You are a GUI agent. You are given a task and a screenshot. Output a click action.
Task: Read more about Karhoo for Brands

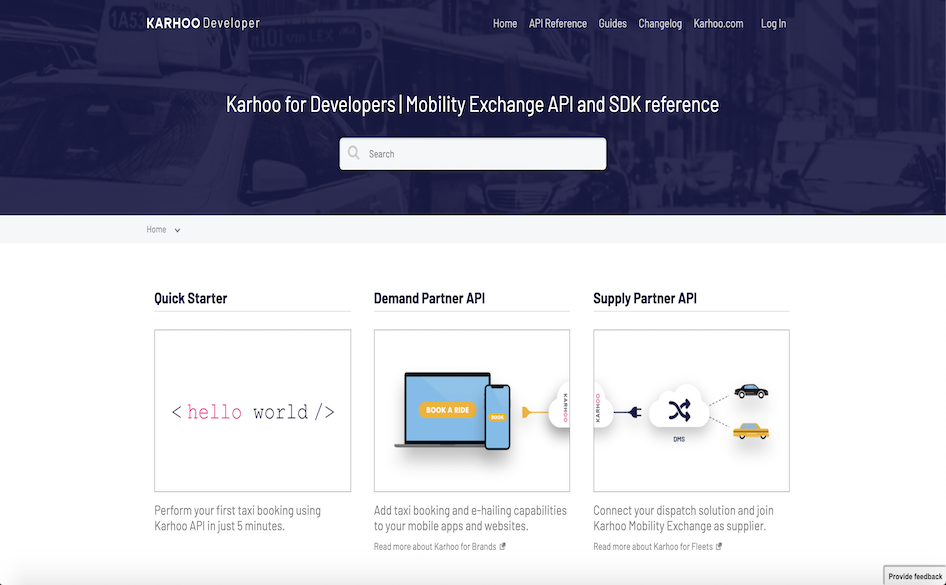435,546
